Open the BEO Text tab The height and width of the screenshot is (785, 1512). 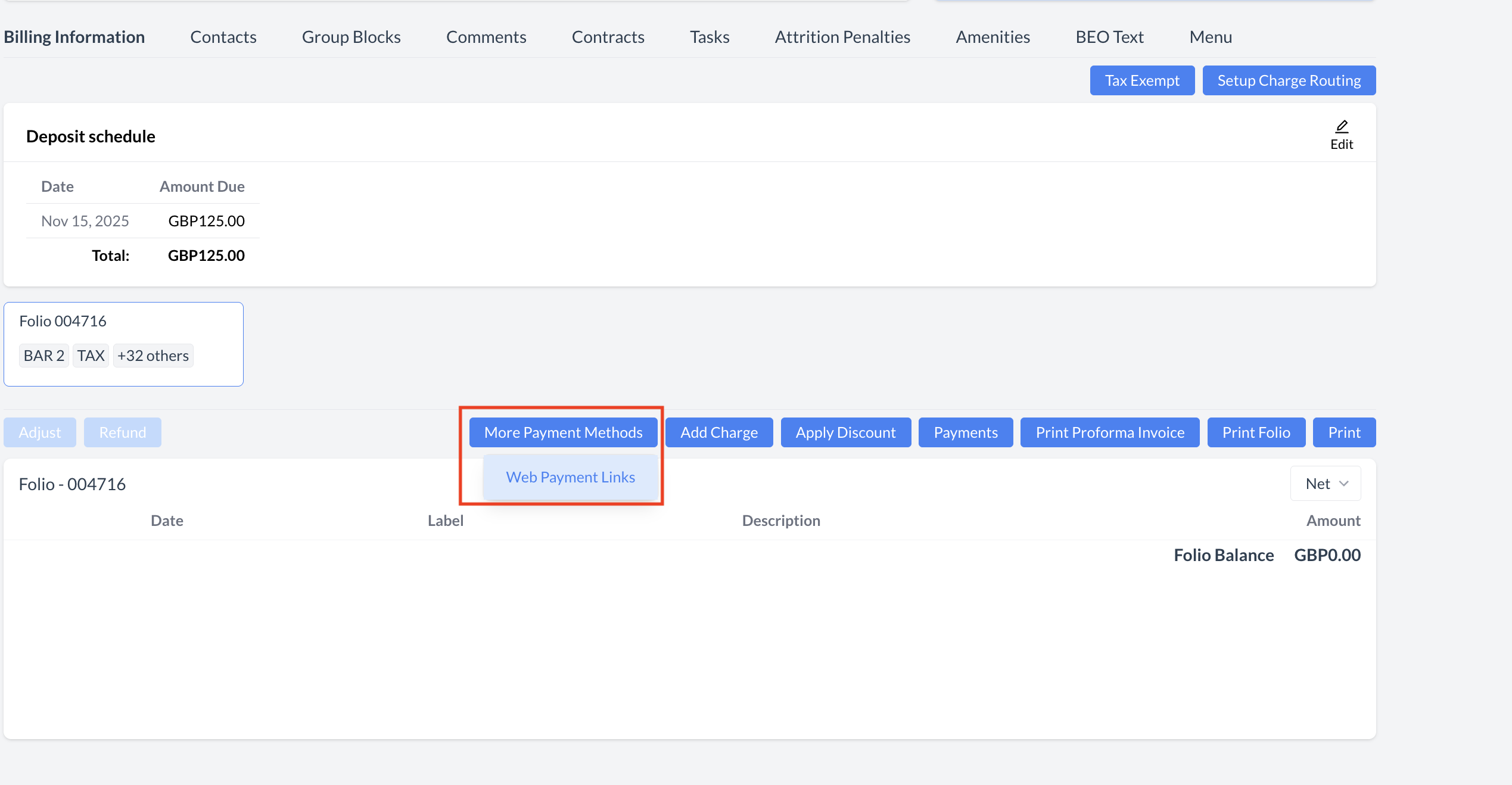pyautogui.click(x=1109, y=37)
